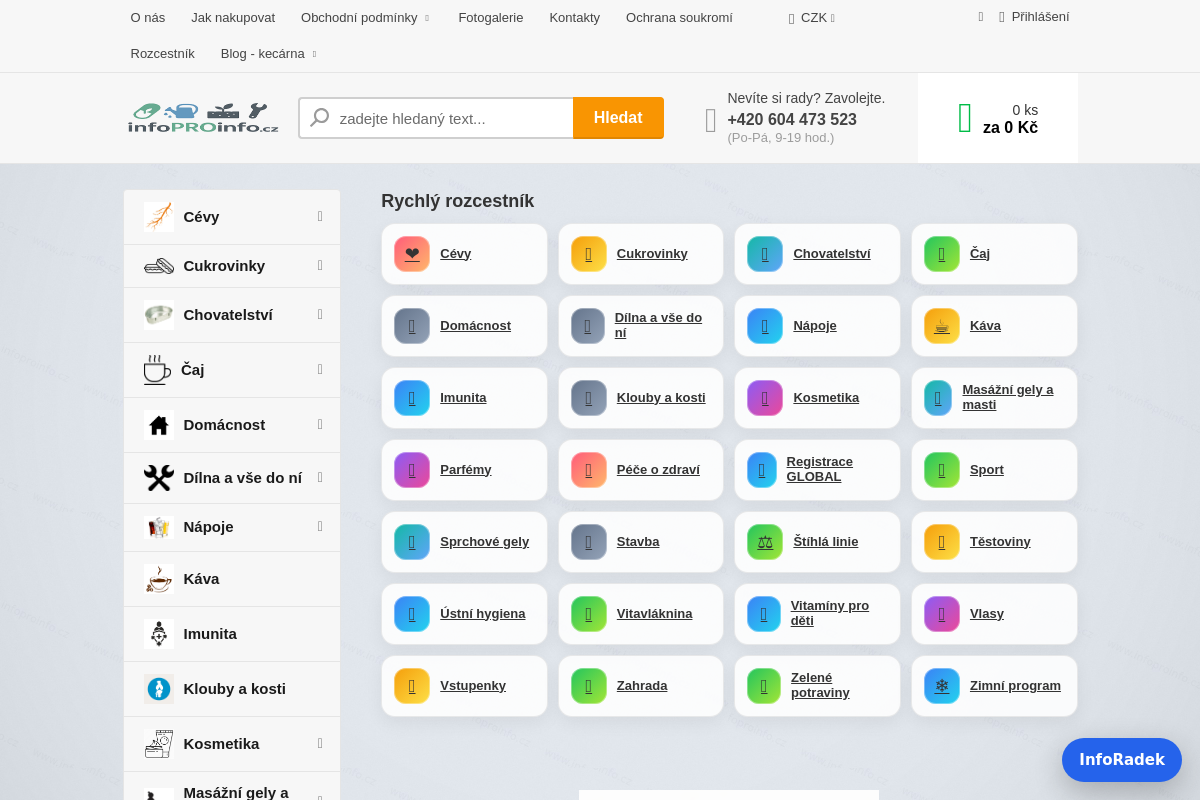Click the Čaj teacup sidebar icon
Screen dimensions: 1200x800
click(157, 370)
